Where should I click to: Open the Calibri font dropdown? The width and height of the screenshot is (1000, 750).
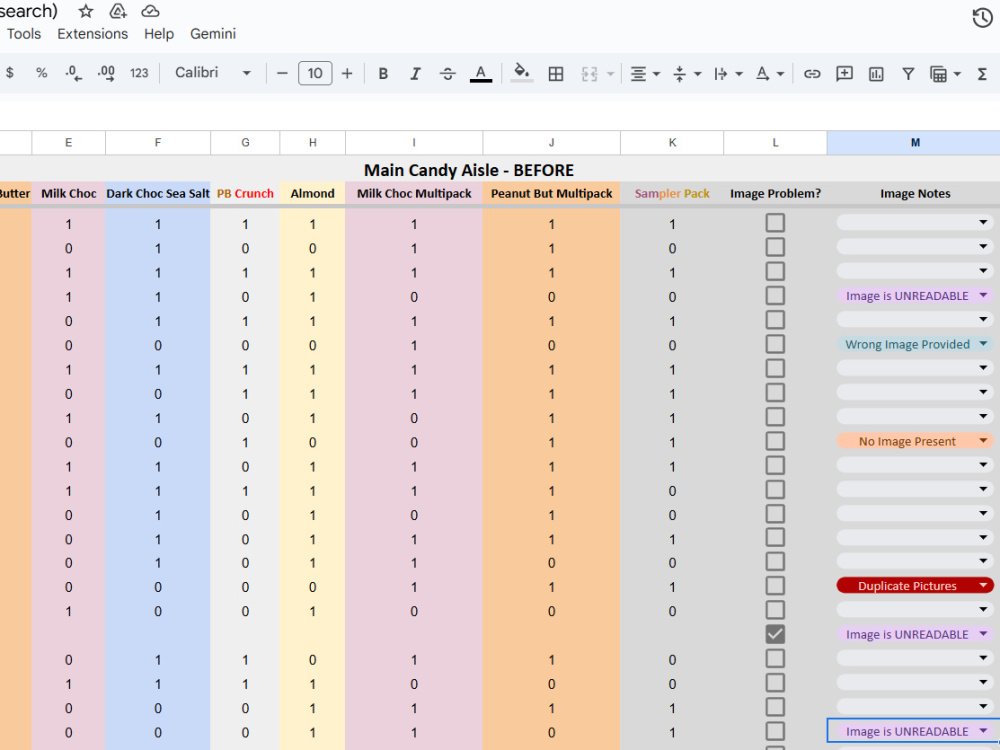(212, 73)
